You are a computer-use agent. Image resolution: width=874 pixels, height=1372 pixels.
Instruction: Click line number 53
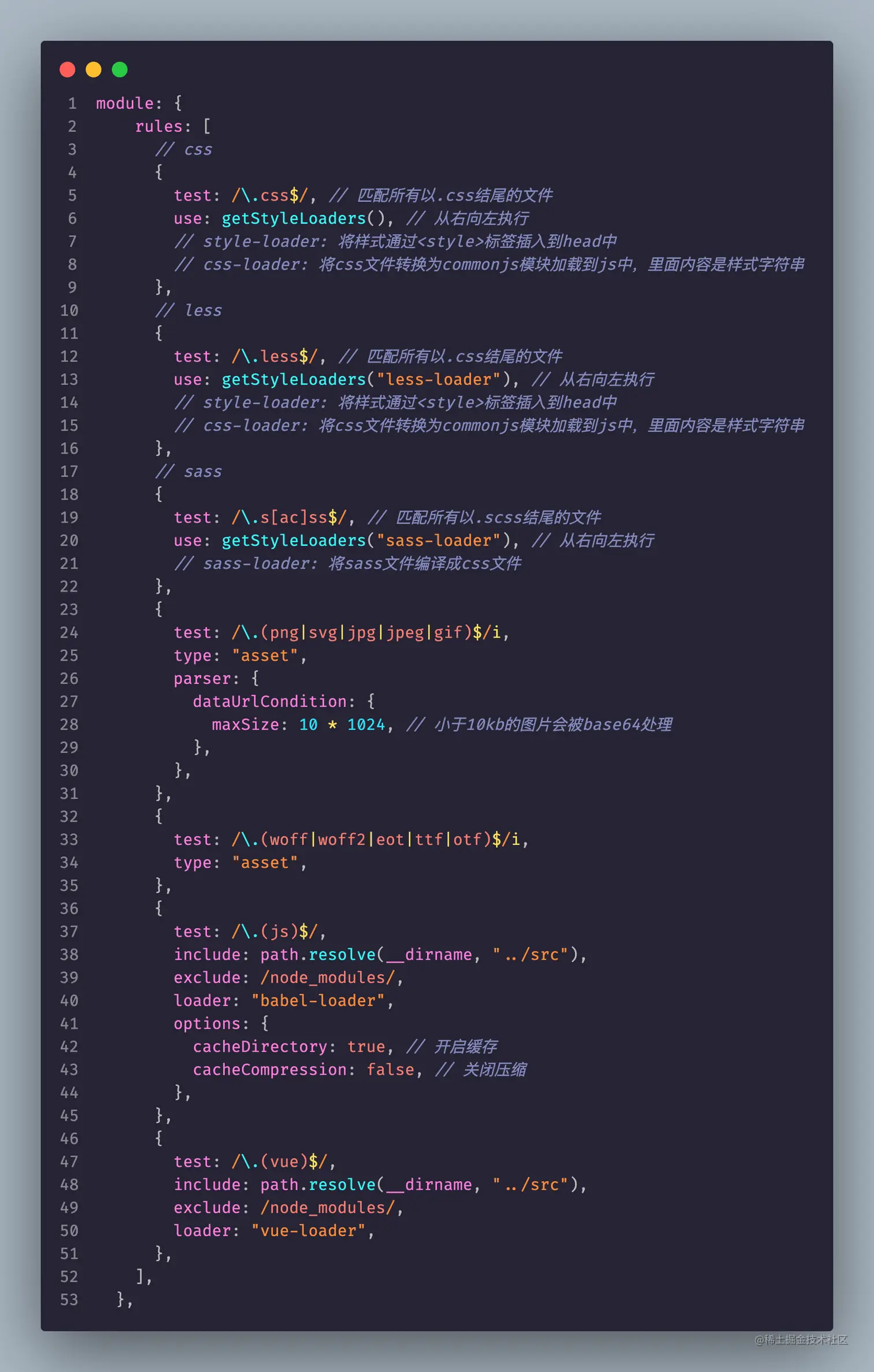(69, 1300)
